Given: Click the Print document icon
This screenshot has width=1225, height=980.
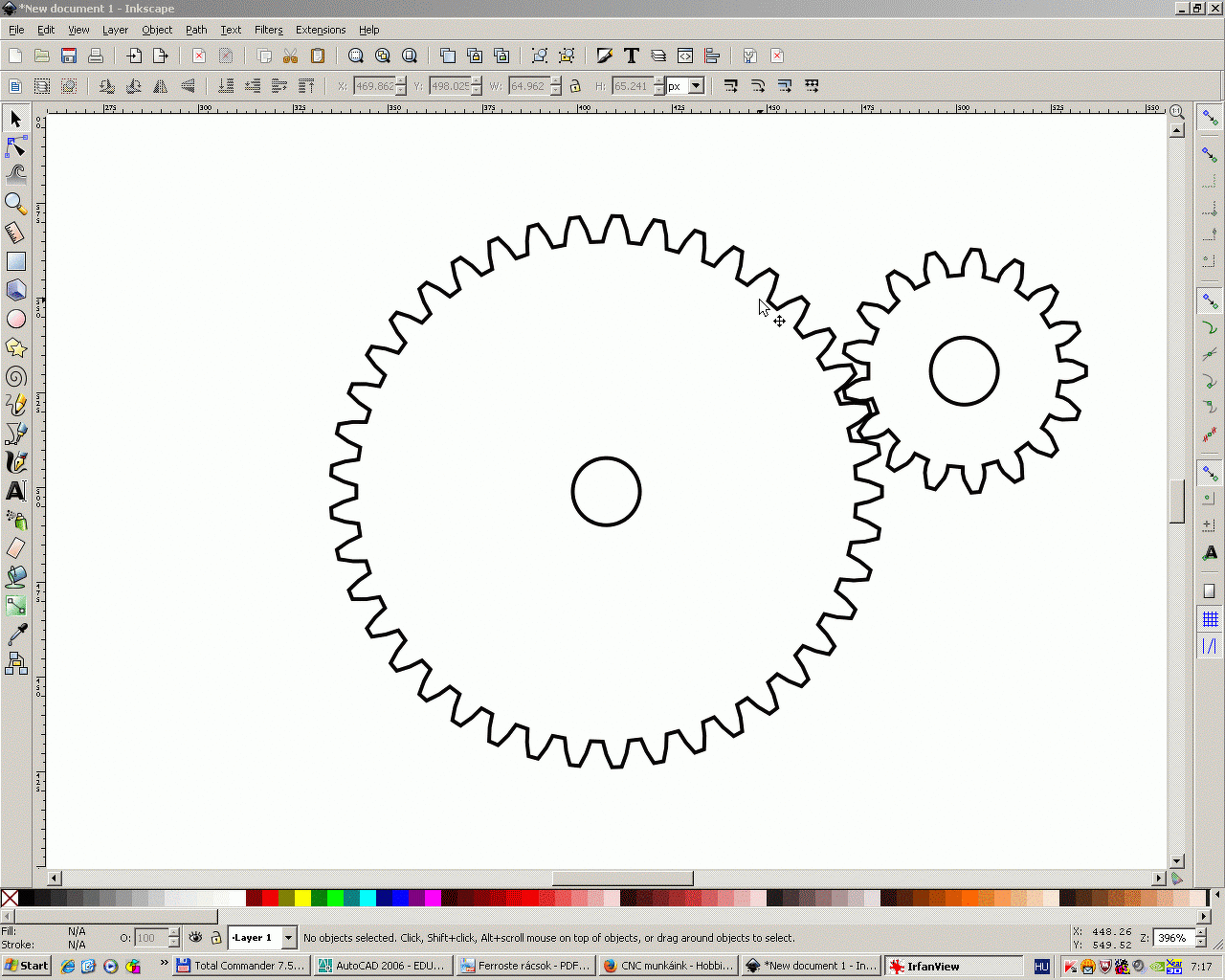Looking at the screenshot, I should [x=96, y=56].
